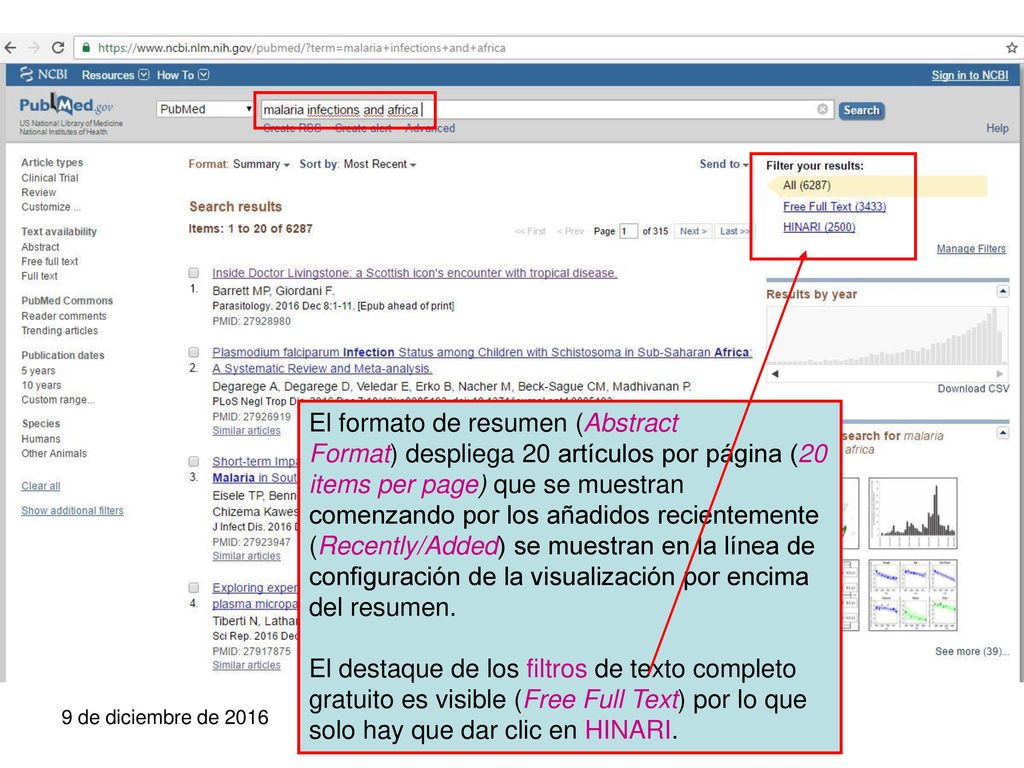Click the NCBI logo
This screenshot has width=1024, height=768.
pyautogui.click(x=43, y=74)
